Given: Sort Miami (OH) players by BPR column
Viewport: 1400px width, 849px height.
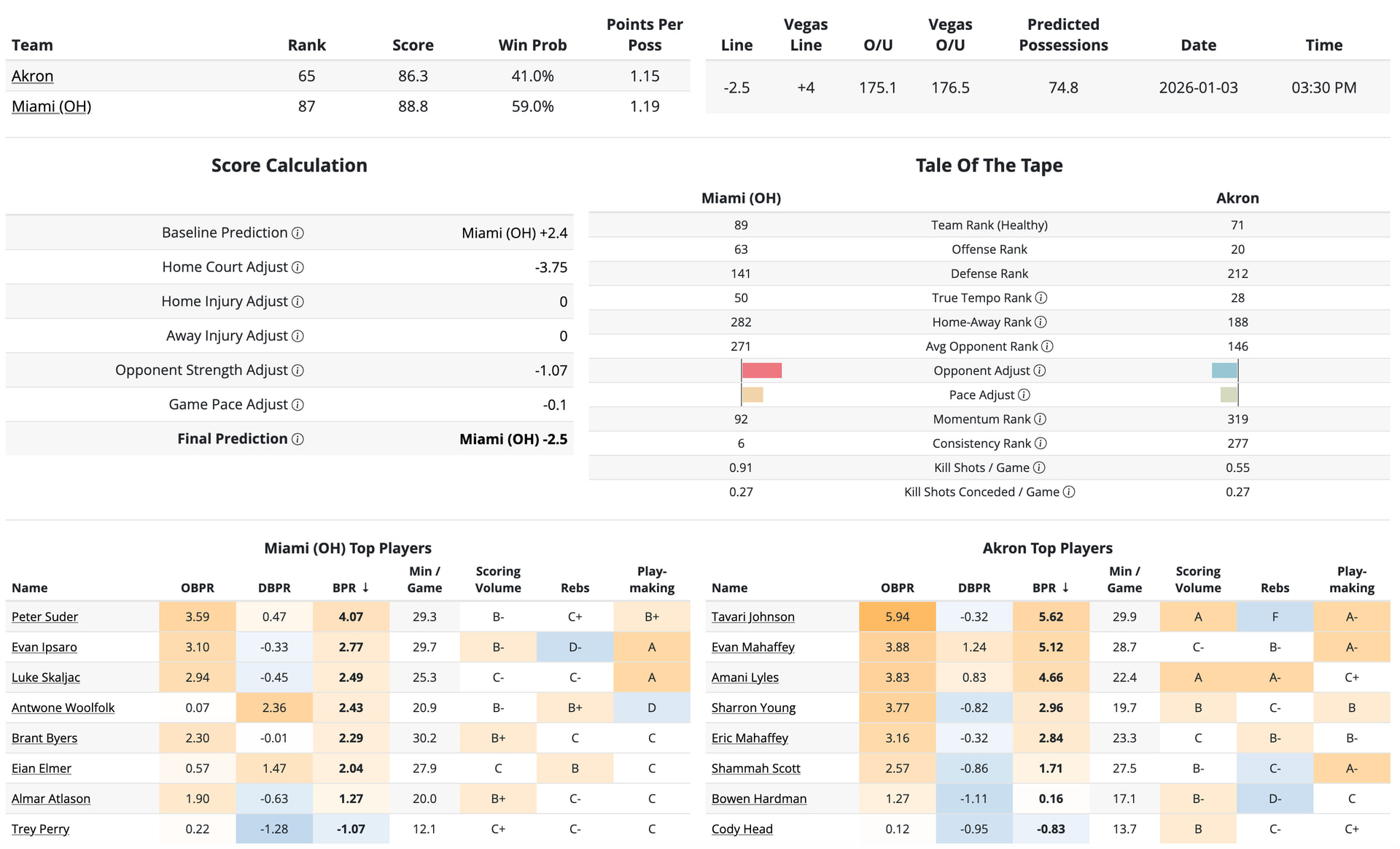Looking at the screenshot, I should (x=350, y=588).
